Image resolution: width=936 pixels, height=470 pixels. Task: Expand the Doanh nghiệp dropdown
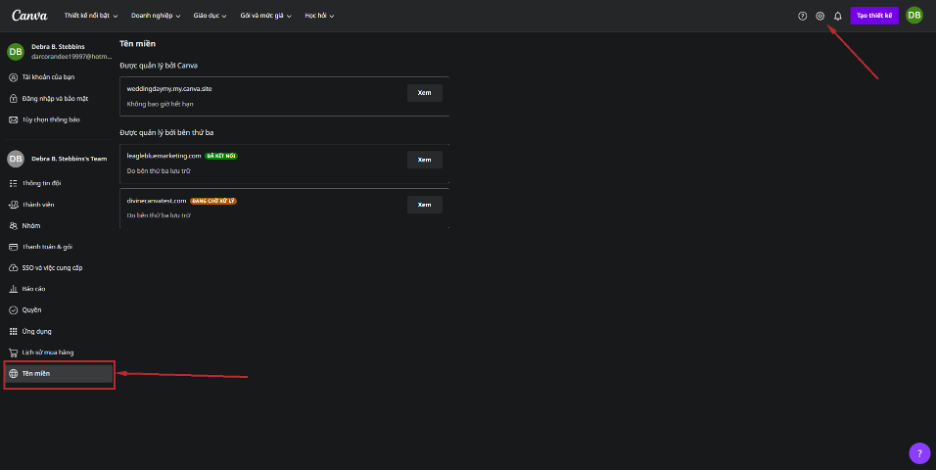pyautogui.click(x=156, y=16)
